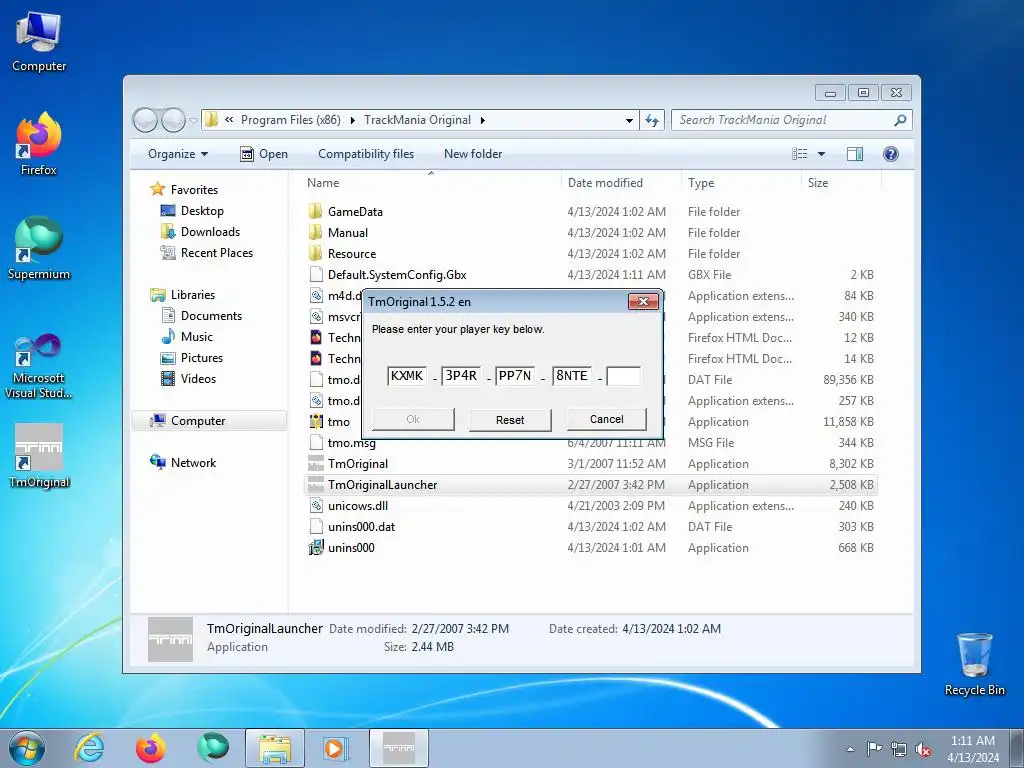
Task: Click the Reset button in dialog
Action: tap(510, 420)
